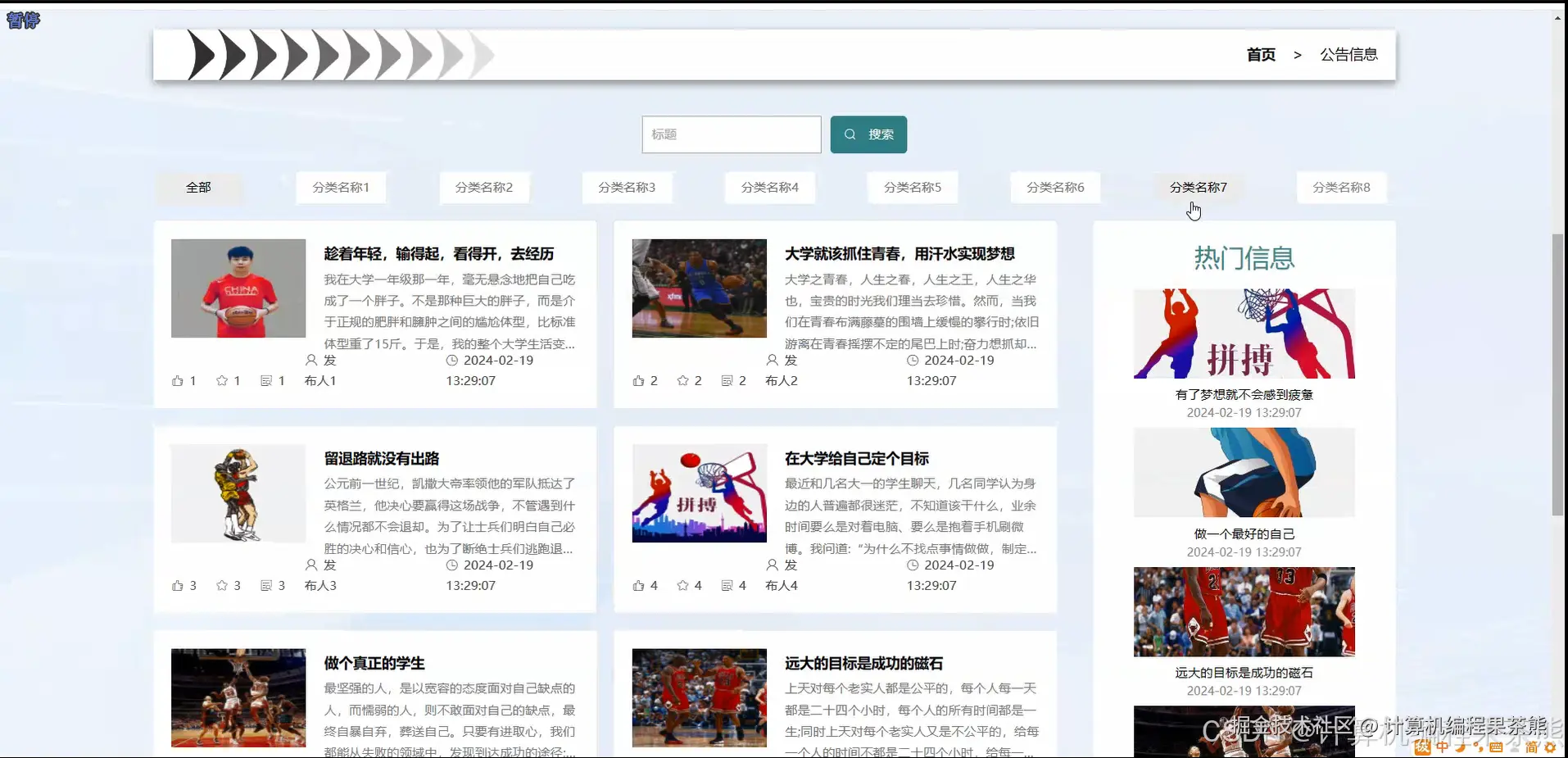This screenshot has height=758, width=1568.
Task: Click 拼搏 thumbnail in 在大学给自己定个目标 card
Action: [700, 493]
